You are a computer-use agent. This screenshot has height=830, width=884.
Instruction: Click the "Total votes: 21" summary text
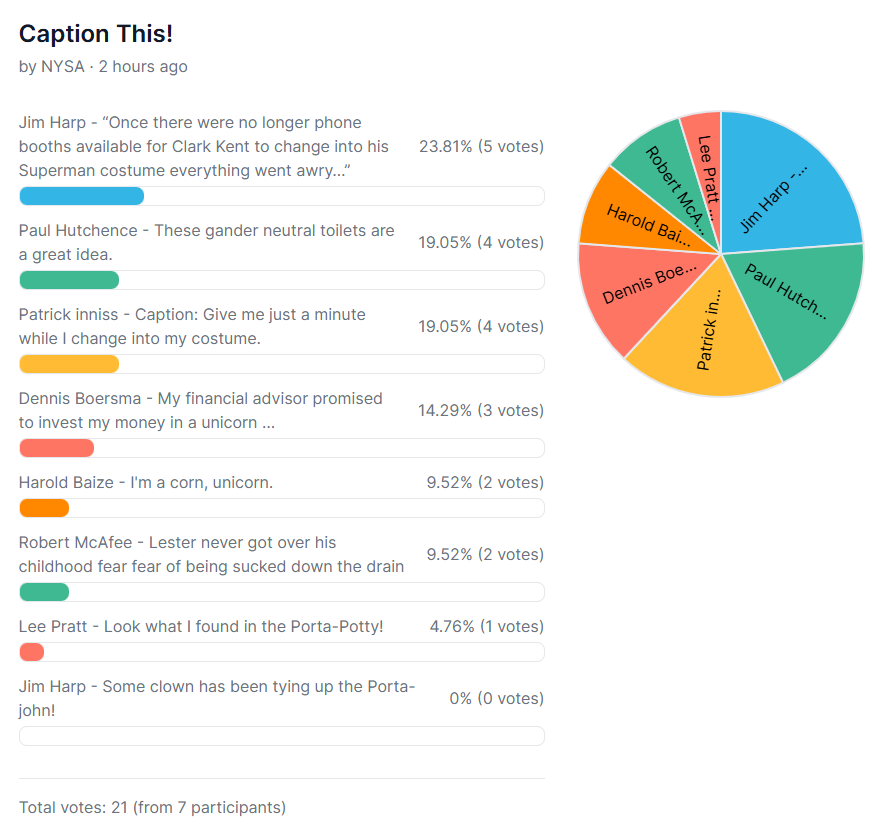tap(152, 807)
